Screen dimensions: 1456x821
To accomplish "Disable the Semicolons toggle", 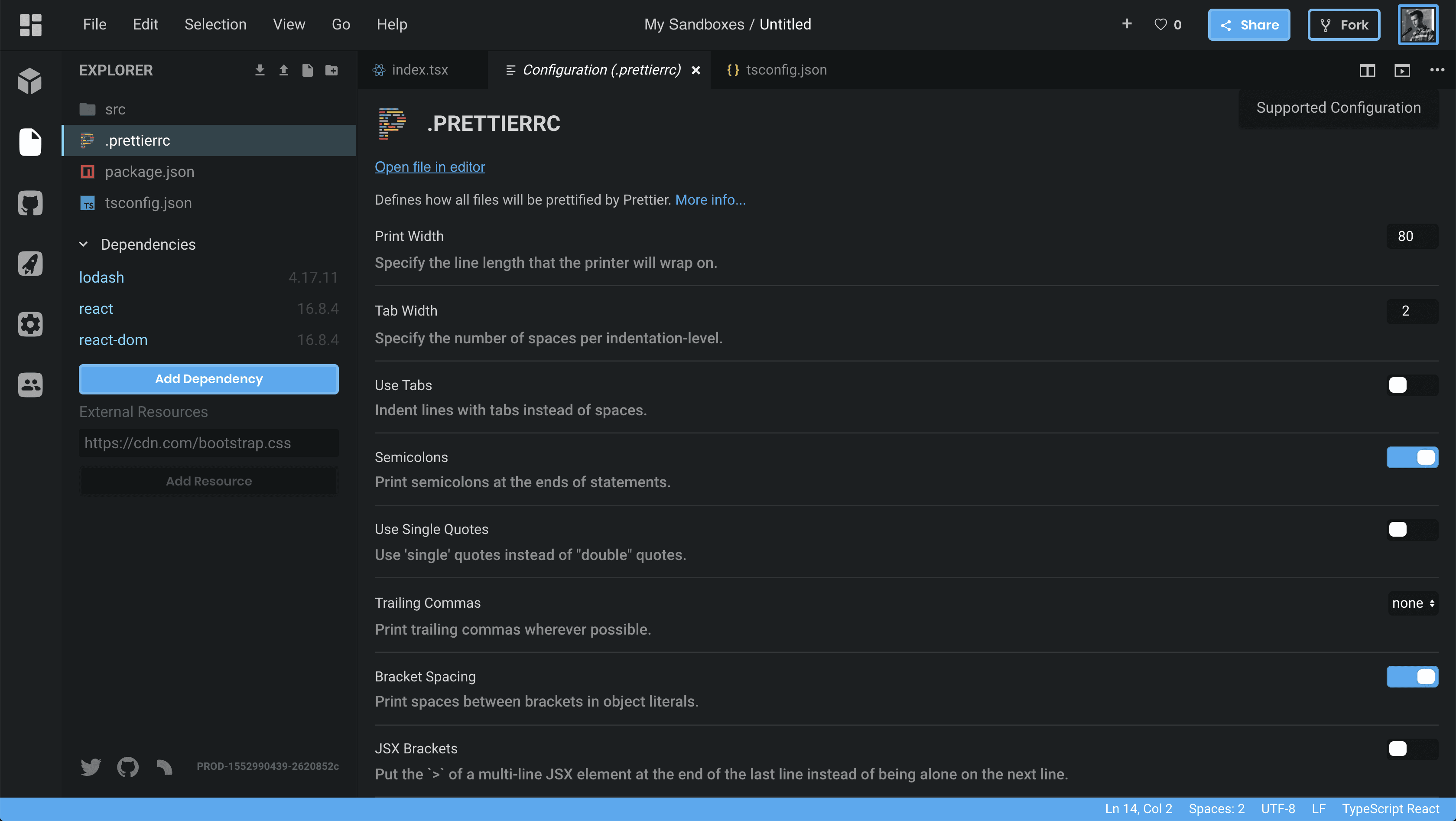I will (x=1411, y=457).
